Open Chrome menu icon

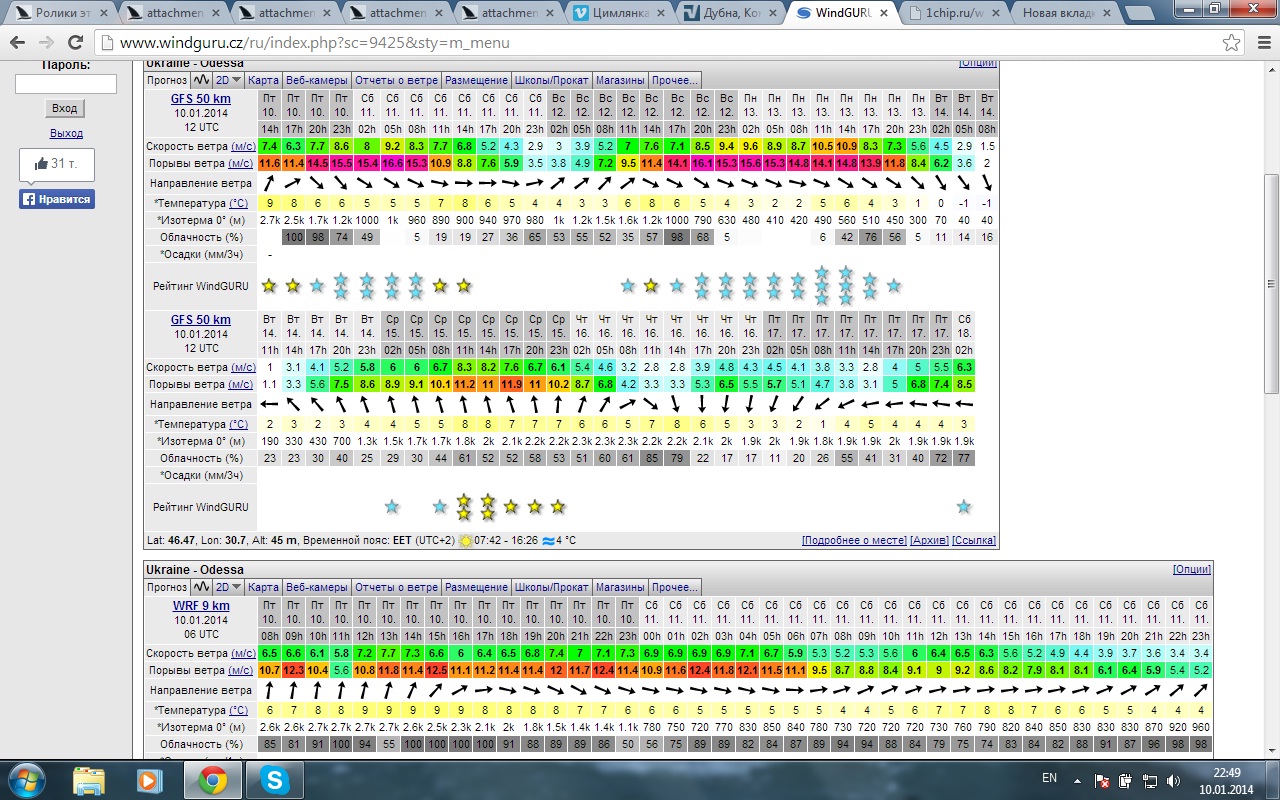point(1261,43)
